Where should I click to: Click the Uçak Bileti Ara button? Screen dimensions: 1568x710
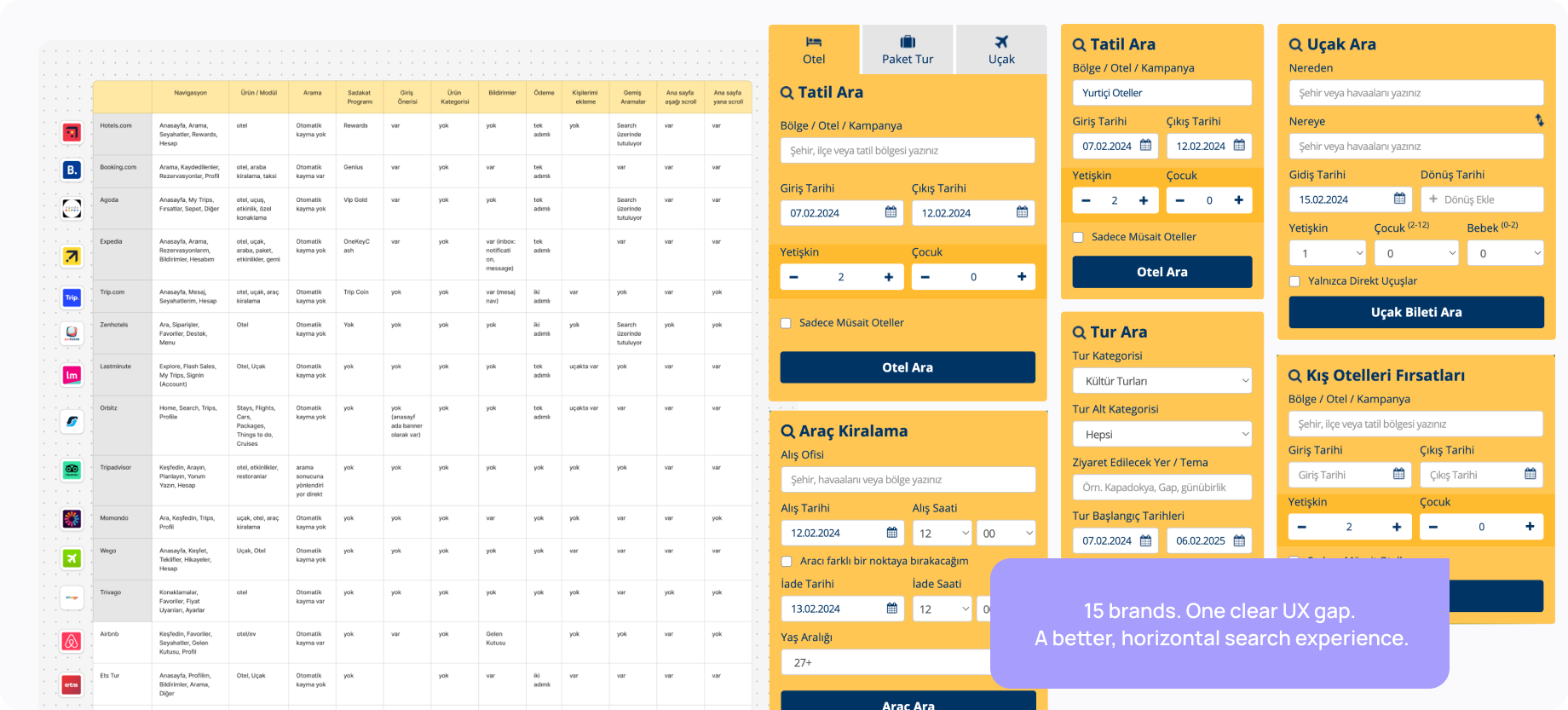click(1416, 312)
